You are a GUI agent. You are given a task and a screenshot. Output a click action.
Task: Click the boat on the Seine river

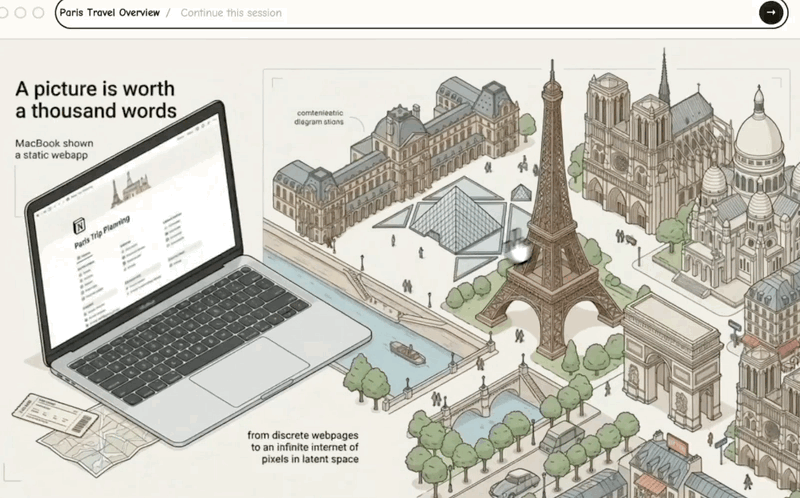(408, 353)
